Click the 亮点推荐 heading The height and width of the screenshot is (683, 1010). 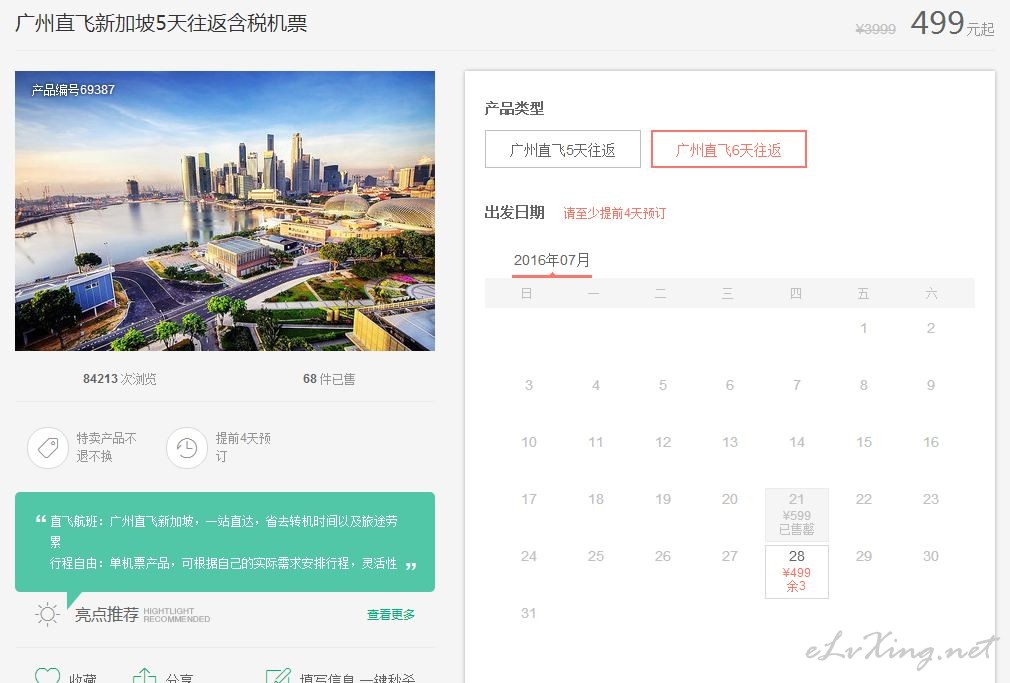pos(107,615)
